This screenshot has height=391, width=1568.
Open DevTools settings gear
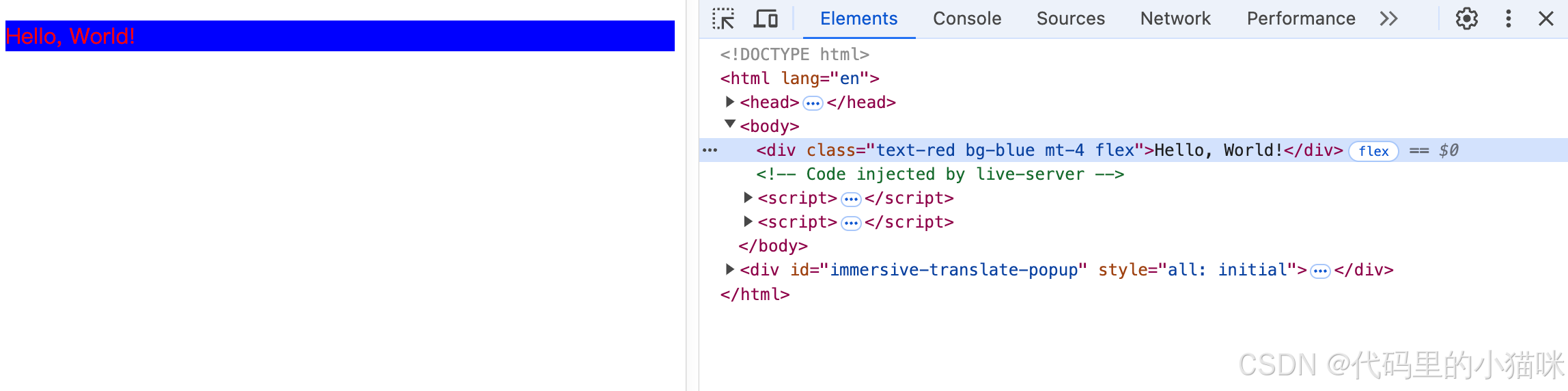pos(1466,18)
